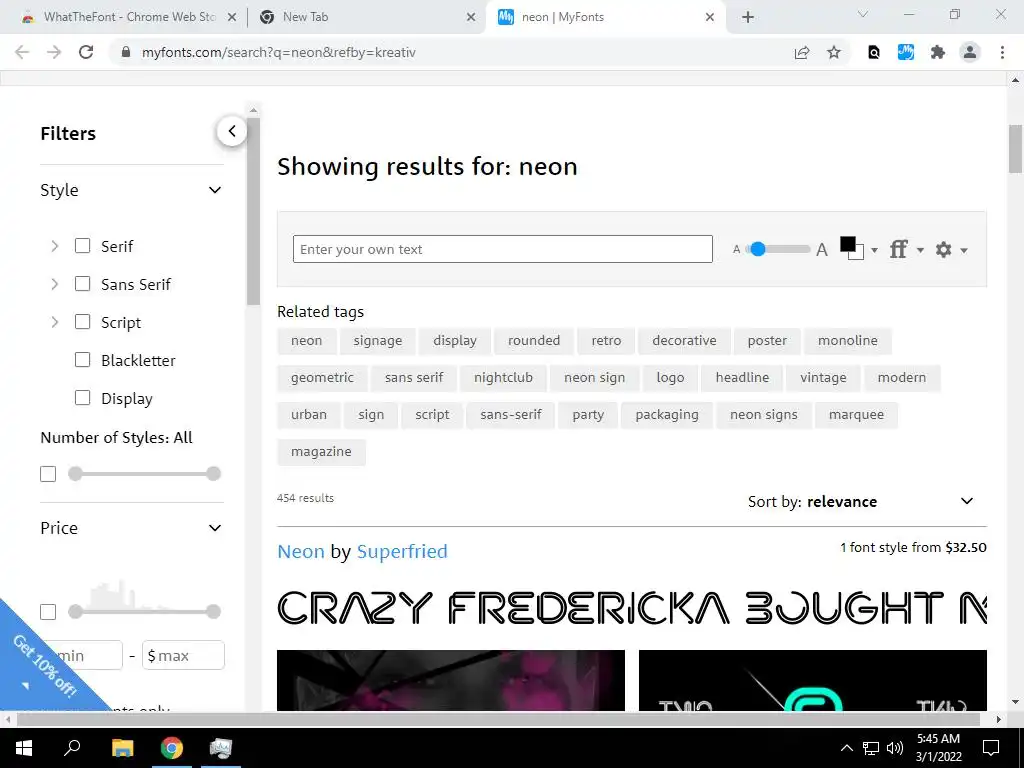This screenshot has height=768, width=1024.
Task: Click the font size slider handle
Action: pyautogui.click(x=758, y=249)
